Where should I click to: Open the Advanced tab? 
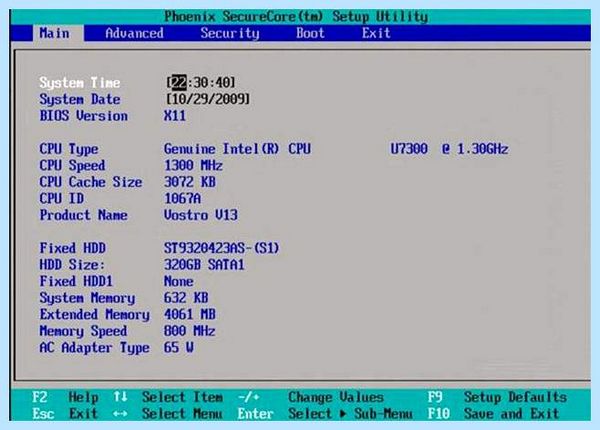[x=134, y=33]
